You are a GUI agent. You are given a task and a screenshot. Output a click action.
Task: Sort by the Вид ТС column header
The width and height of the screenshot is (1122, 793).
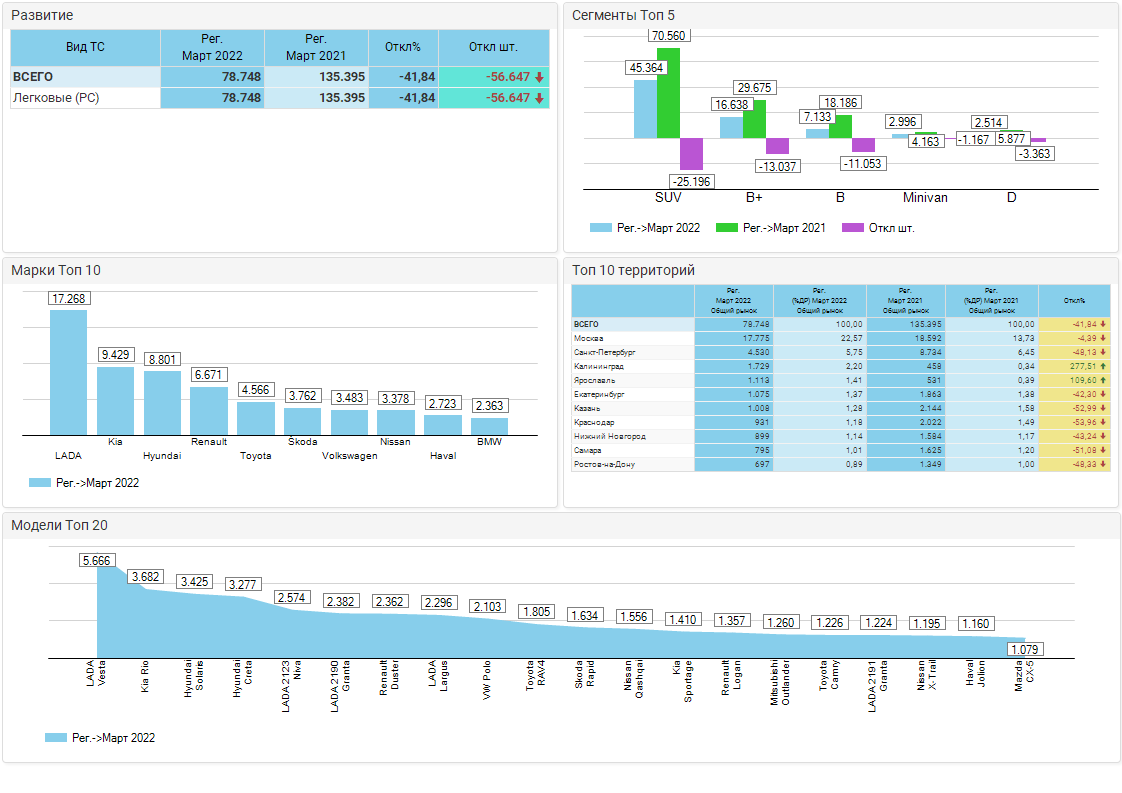tap(85, 47)
